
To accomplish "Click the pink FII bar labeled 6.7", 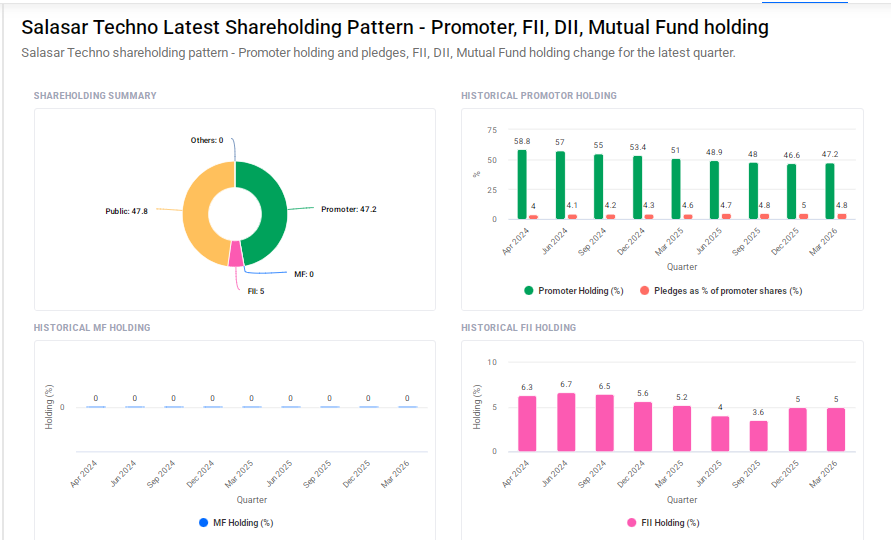I will pos(566,422).
